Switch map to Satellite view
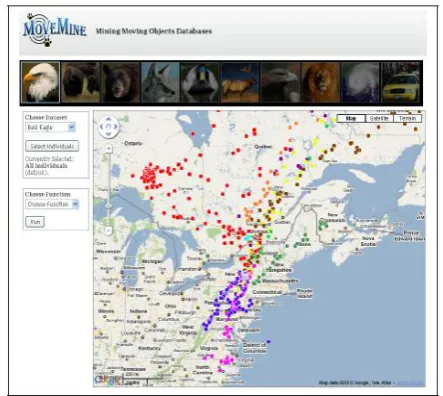The image size is (443, 396). pos(379,118)
